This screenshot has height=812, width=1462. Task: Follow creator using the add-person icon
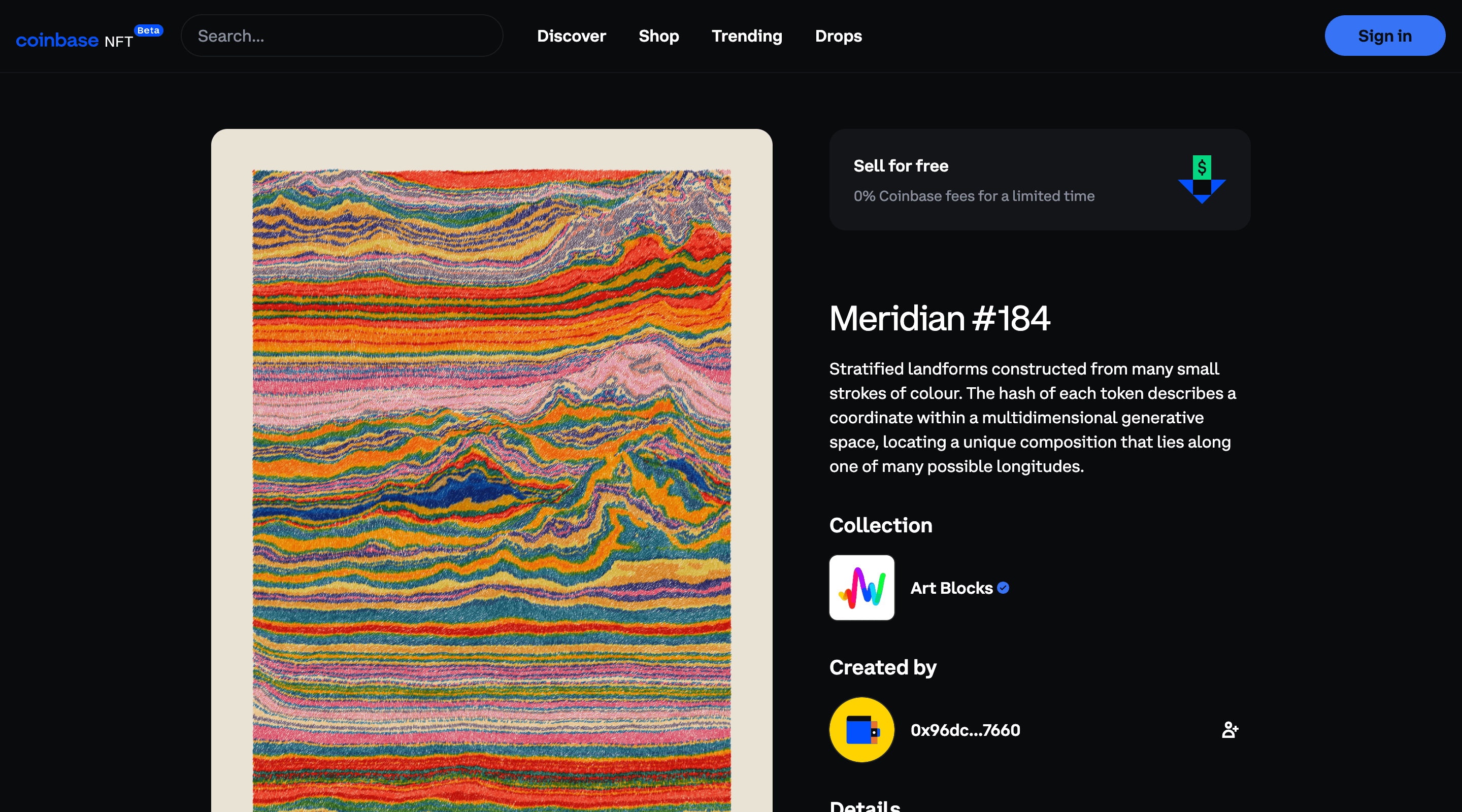[x=1230, y=730]
